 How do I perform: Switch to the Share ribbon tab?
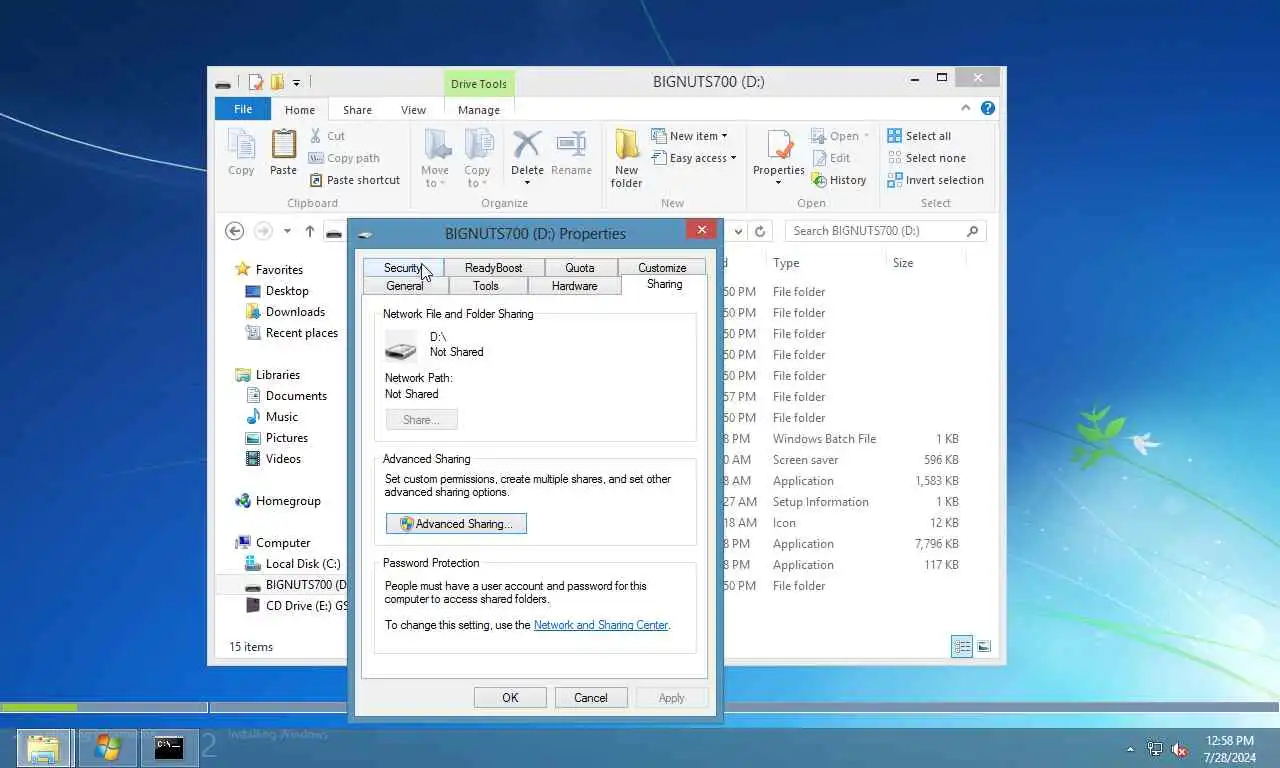357,110
